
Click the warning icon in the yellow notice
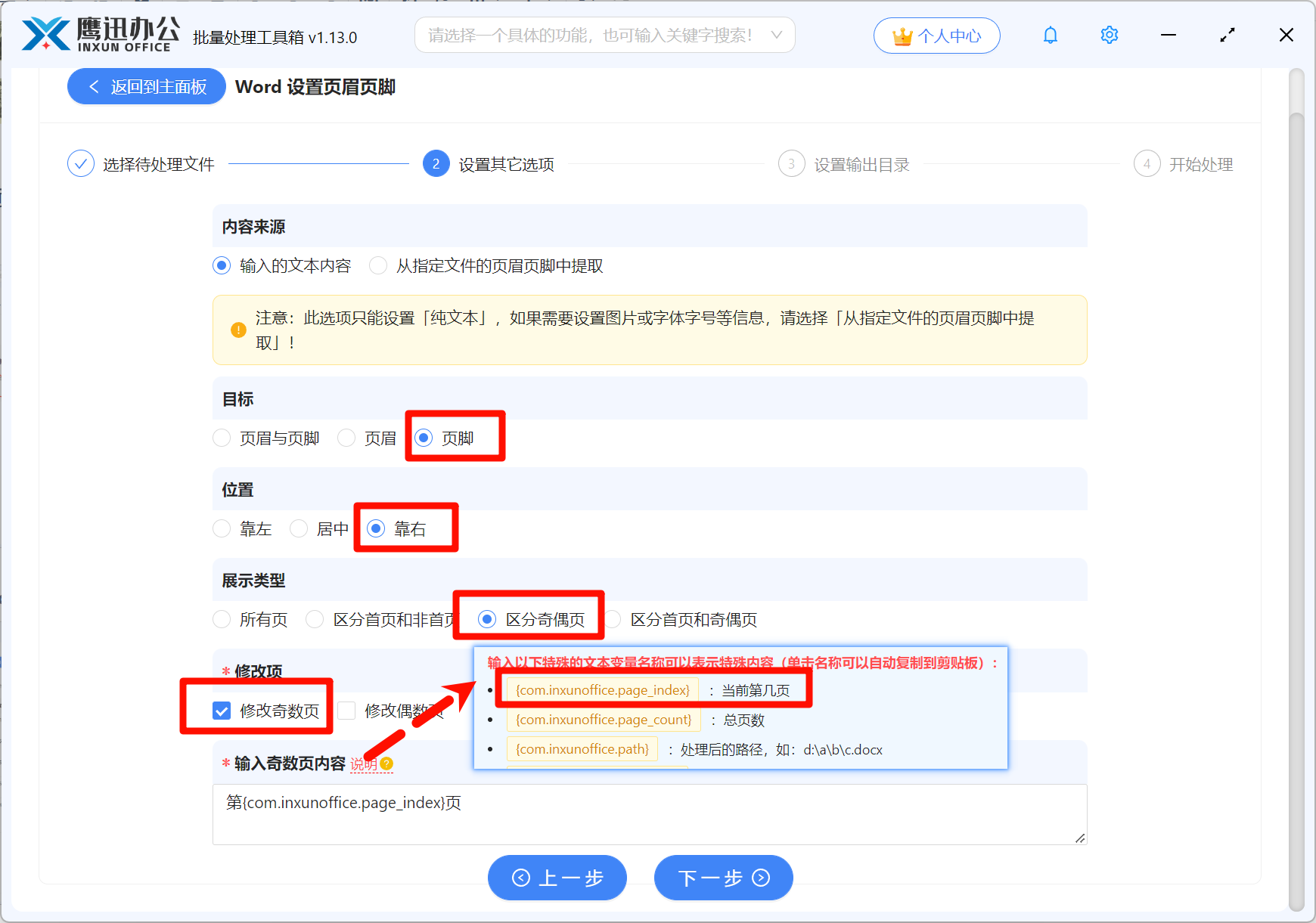(x=238, y=330)
